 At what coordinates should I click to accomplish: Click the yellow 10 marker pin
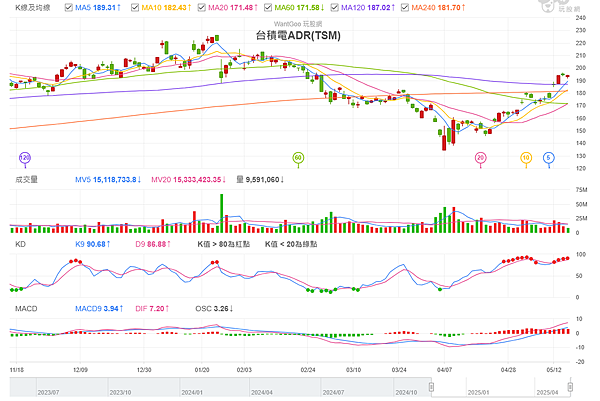(526, 158)
